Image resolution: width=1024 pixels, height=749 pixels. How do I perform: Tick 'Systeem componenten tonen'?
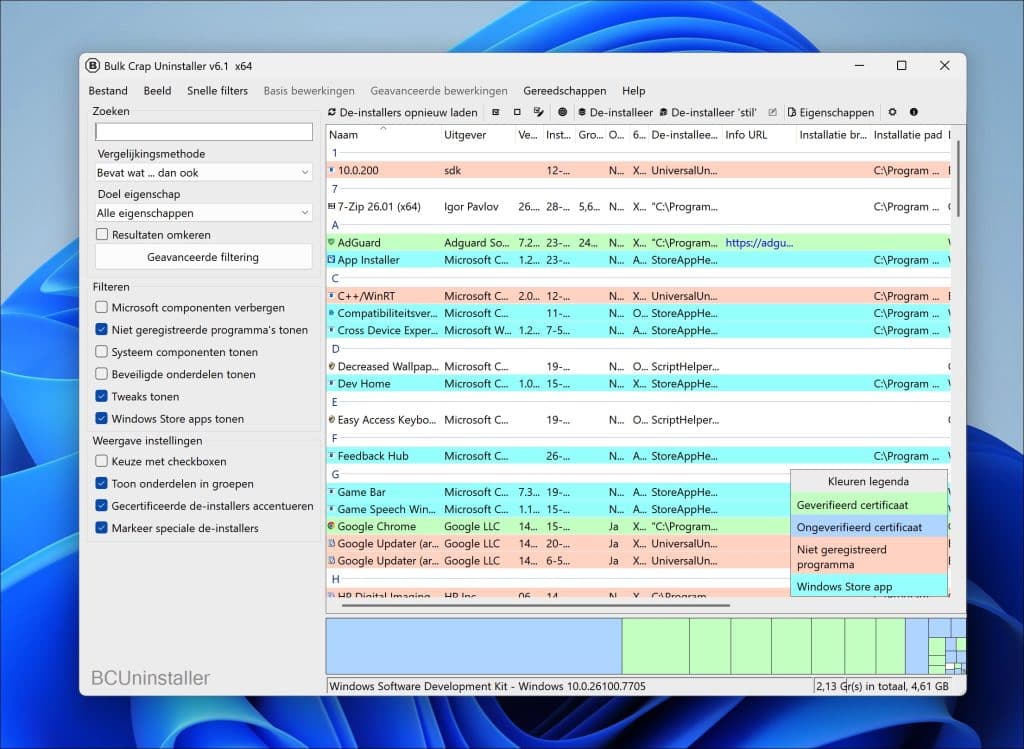click(101, 352)
